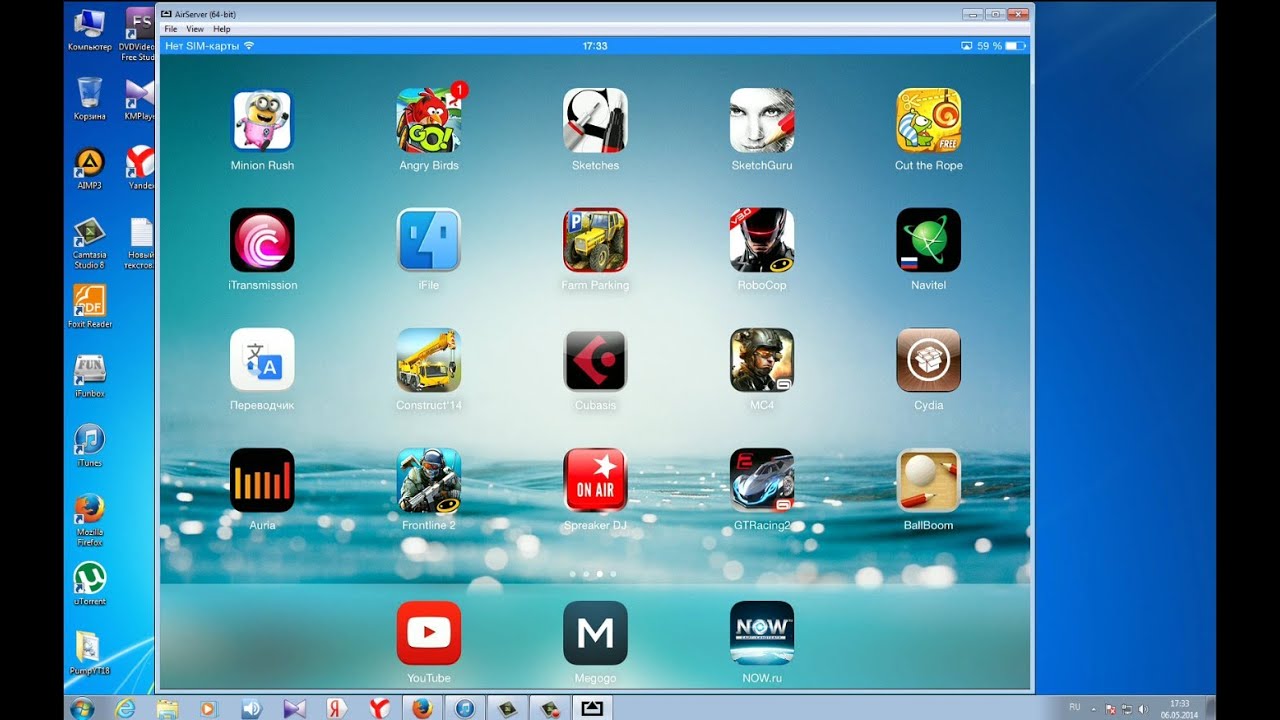1280x720 pixels.
Task: Open Megogo in the dock
Action: [x=595, y=633]
